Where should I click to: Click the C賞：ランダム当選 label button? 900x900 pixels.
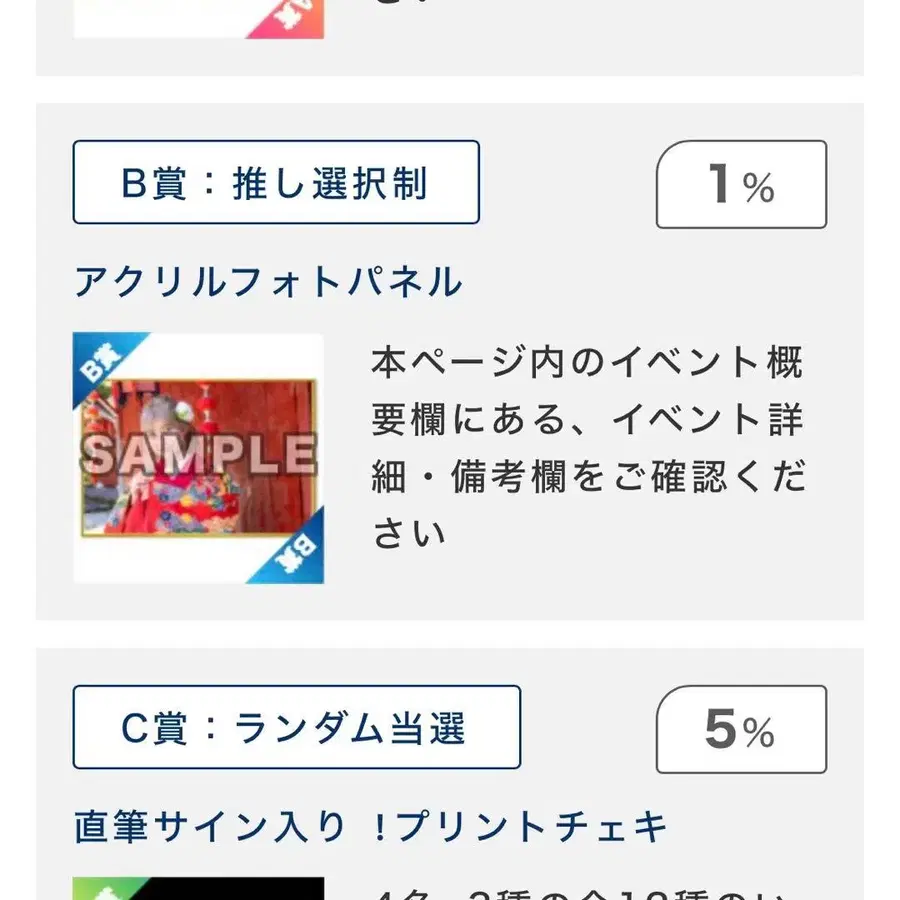(x=296, y=728)
